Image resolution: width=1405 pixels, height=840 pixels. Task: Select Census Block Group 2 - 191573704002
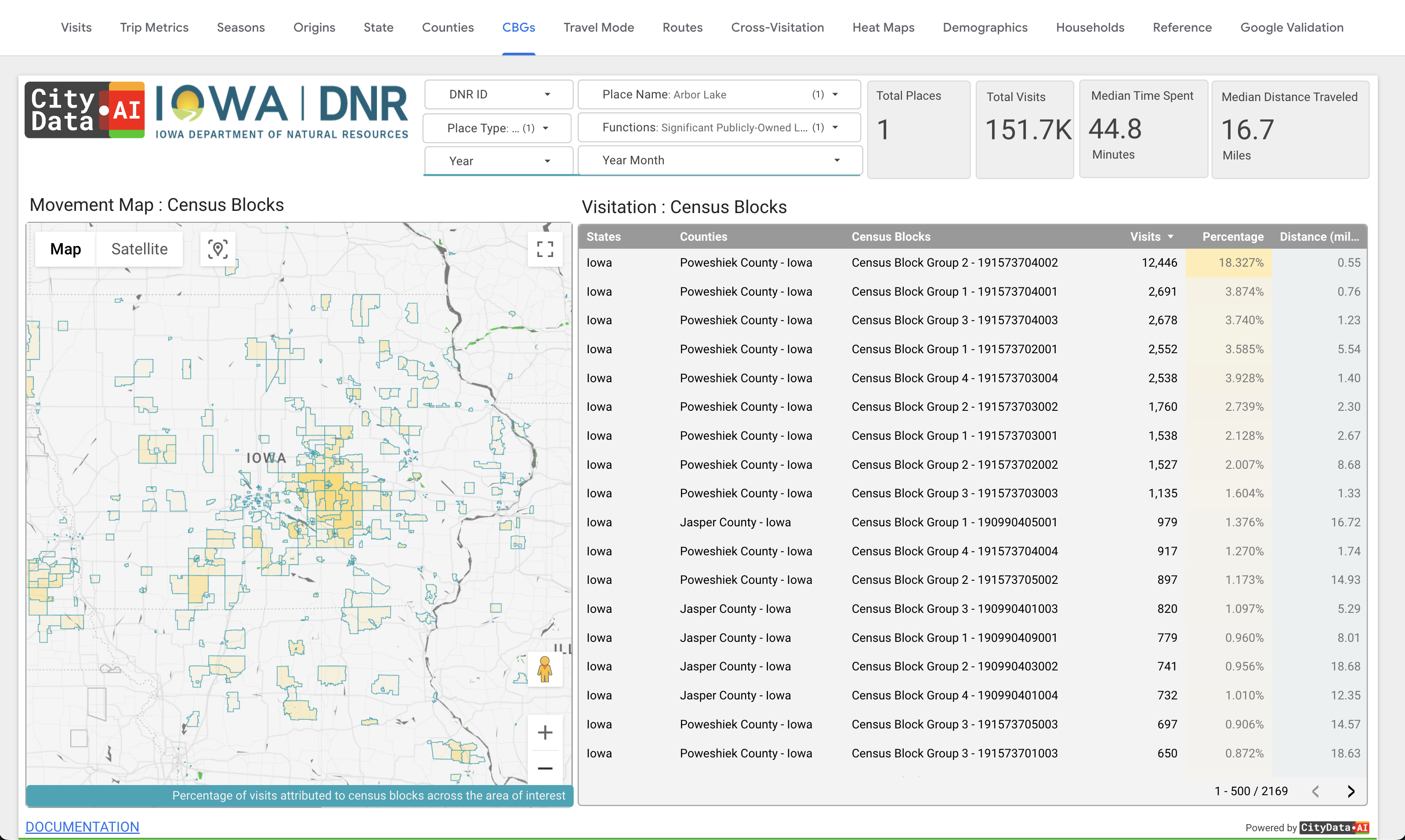click(954, 263)
